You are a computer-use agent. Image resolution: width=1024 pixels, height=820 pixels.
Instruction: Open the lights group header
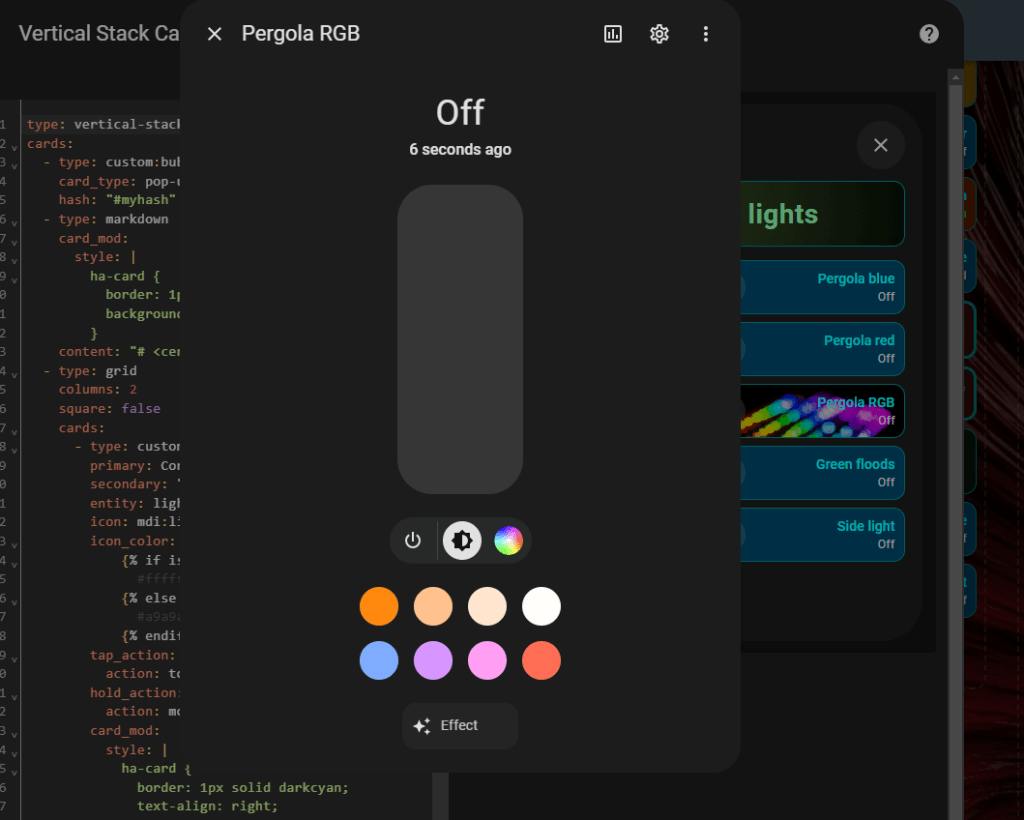(x=822, y=213)
